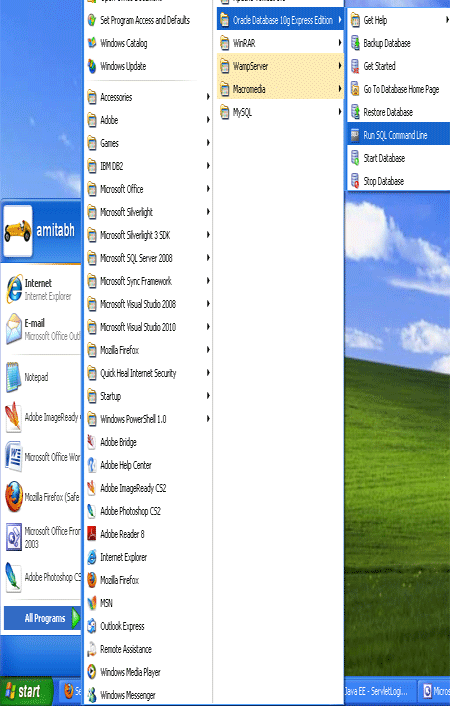450x707 pixels.
Task: Open the Adobe program folder
Action: click(148, 120)
